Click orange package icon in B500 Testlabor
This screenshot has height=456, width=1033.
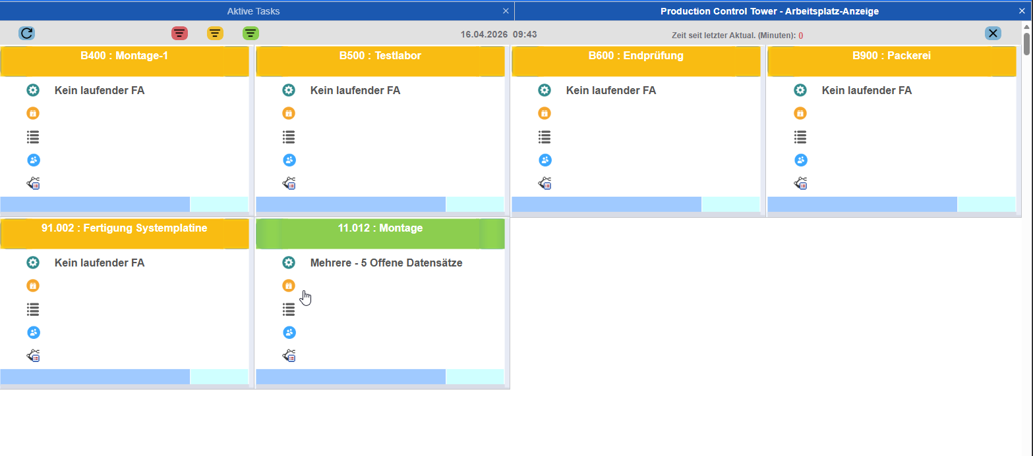(x=289, y=113)
